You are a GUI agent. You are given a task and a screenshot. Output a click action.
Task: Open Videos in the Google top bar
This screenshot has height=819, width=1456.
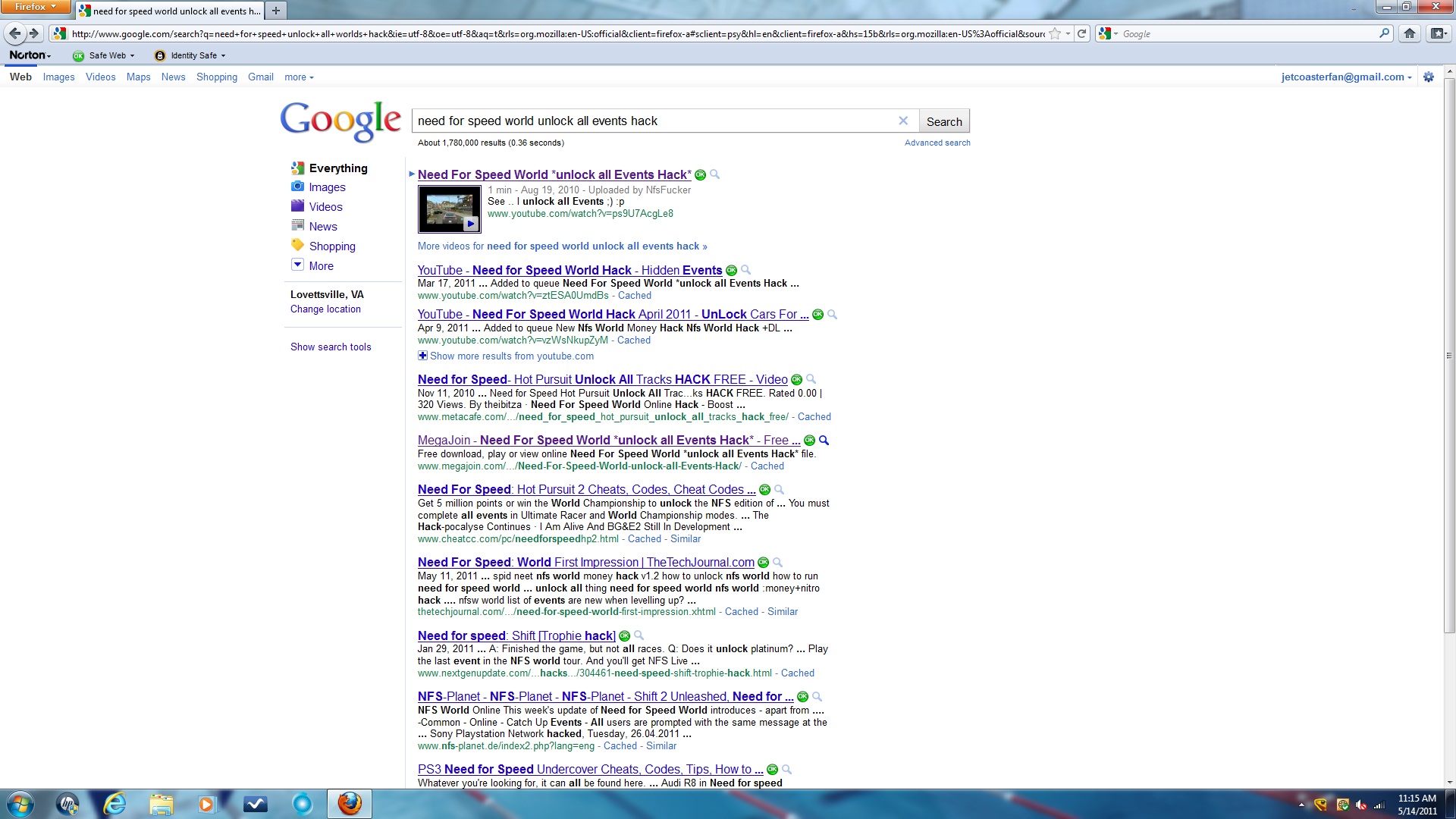click(x=101, y=77)
